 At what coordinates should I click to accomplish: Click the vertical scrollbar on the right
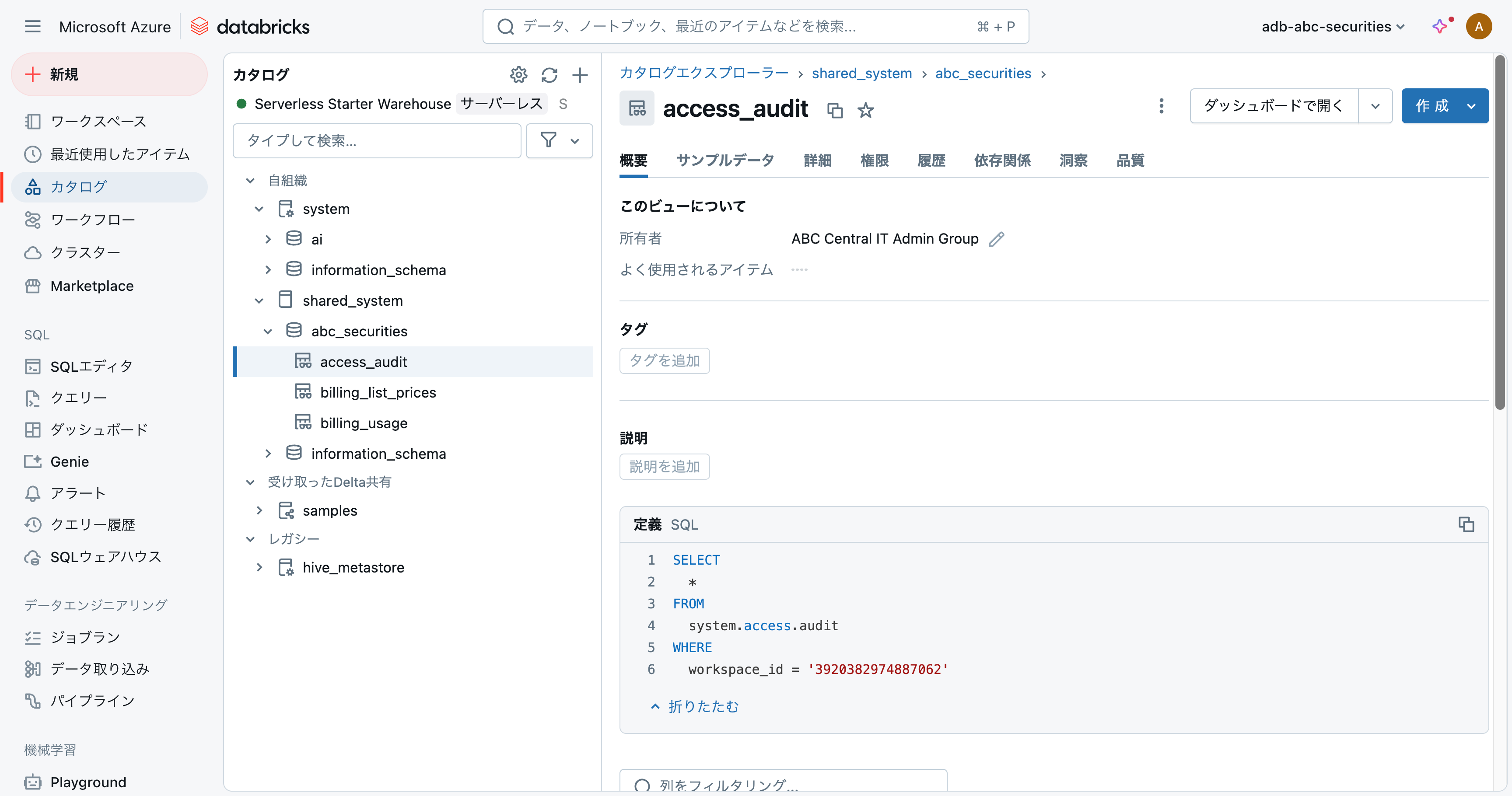pos(1500,234)
